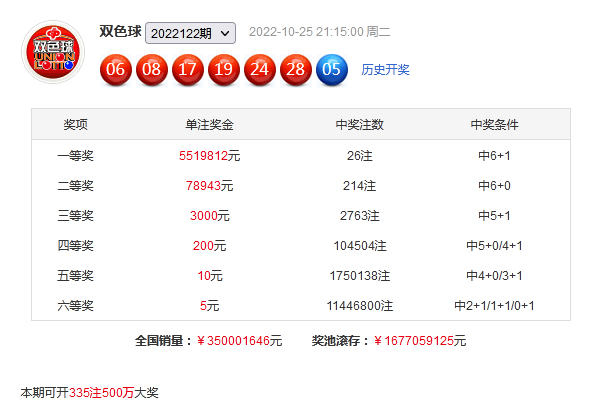
Task: Click red ball number 06
Action: [x=116, y=70]
